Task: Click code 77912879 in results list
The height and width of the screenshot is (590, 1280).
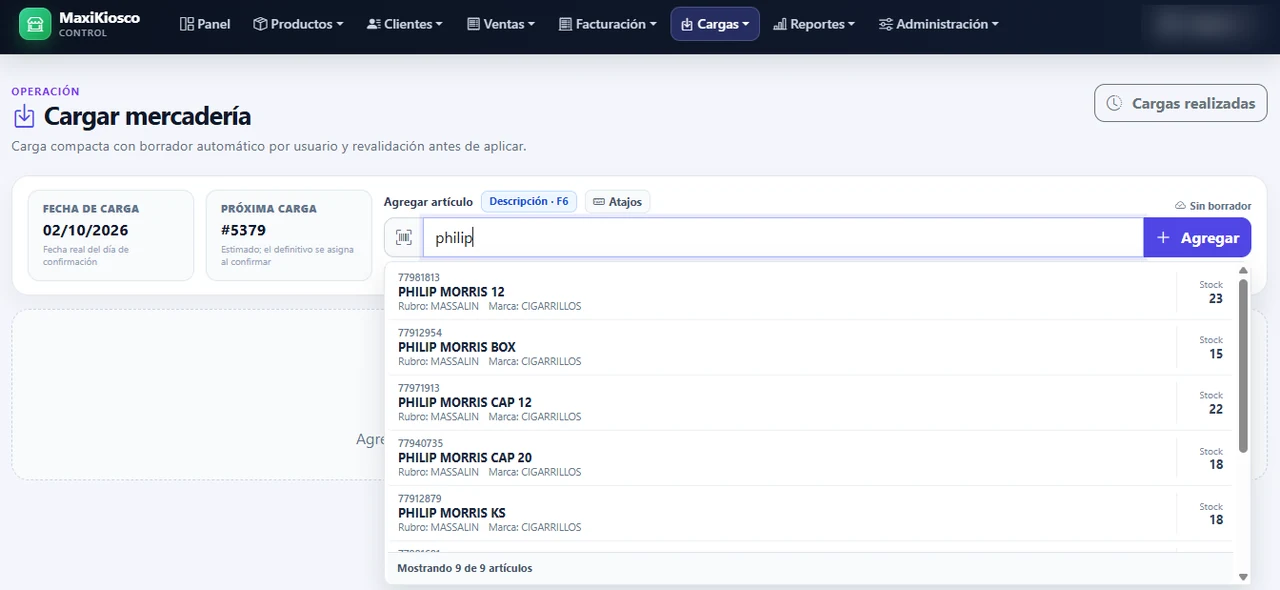Action: coord(420,498)
